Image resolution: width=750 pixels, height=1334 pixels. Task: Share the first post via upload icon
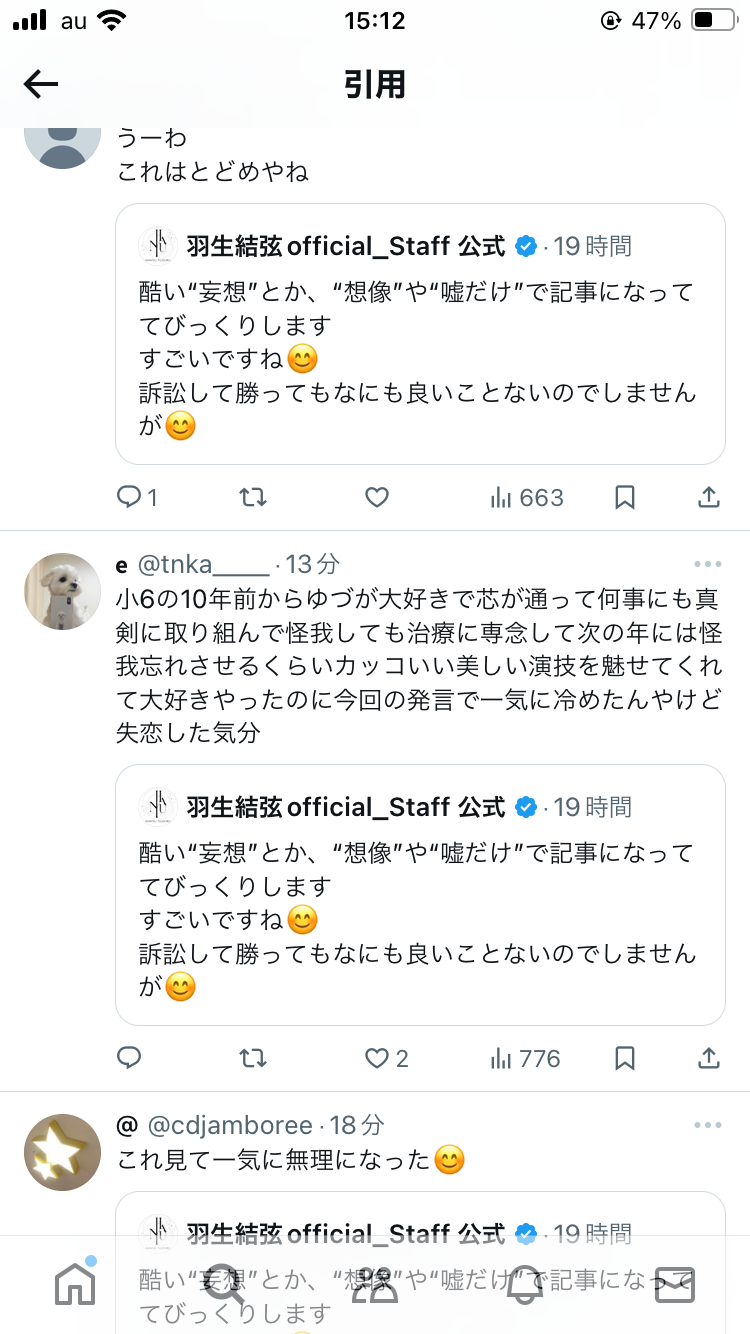point(708,497)
